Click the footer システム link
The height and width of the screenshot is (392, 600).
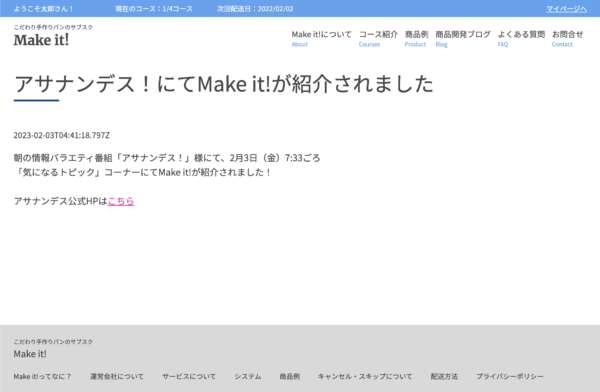tap(248, 376)
